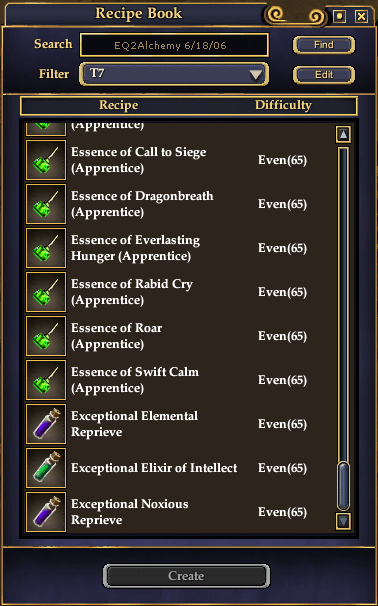Click the scroll down arrow

pos(343,521)
